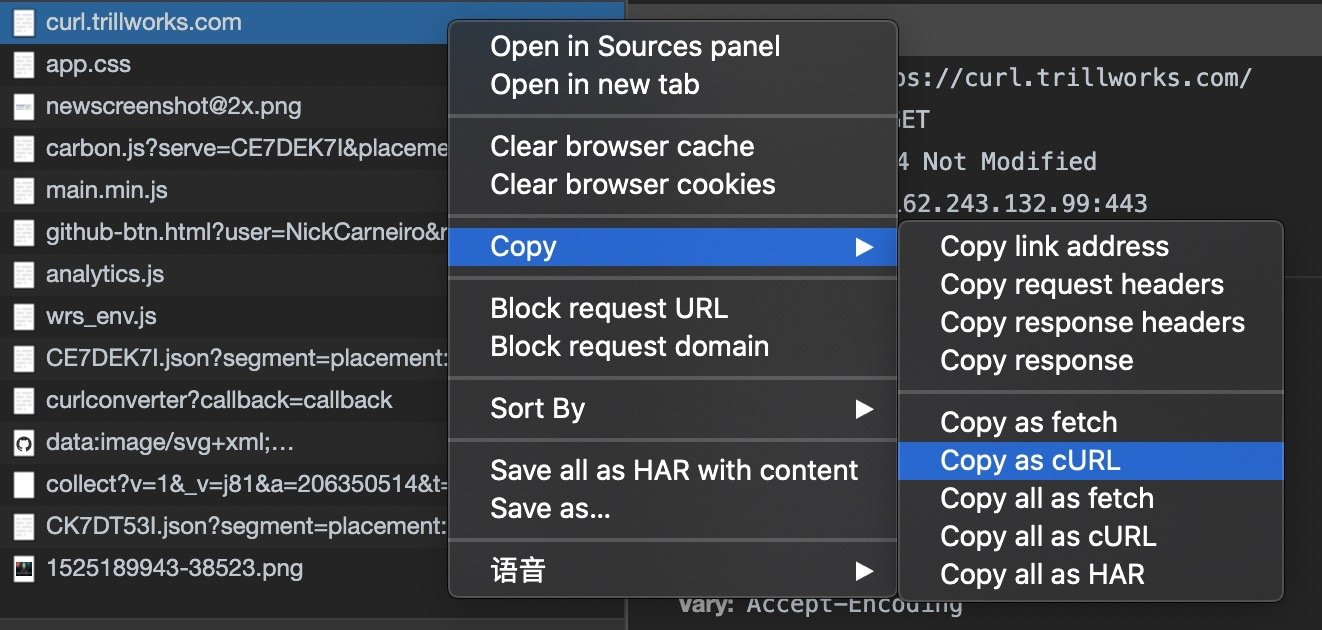The image size is (1322, 630).
Task: Choose Block request domain
Action: pos(629,347)
